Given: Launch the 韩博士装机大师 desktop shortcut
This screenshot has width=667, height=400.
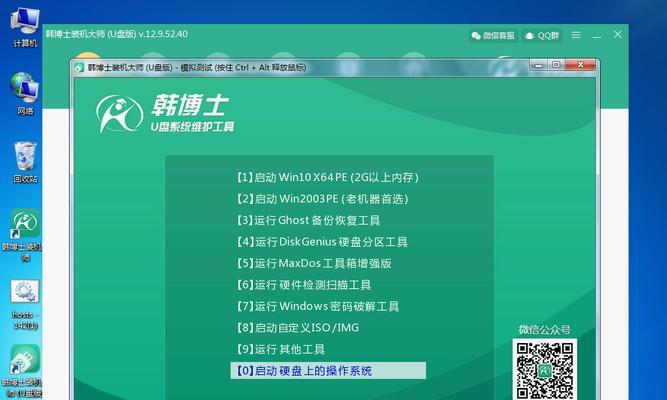Looking at the screenshot, I should [24, 234].
